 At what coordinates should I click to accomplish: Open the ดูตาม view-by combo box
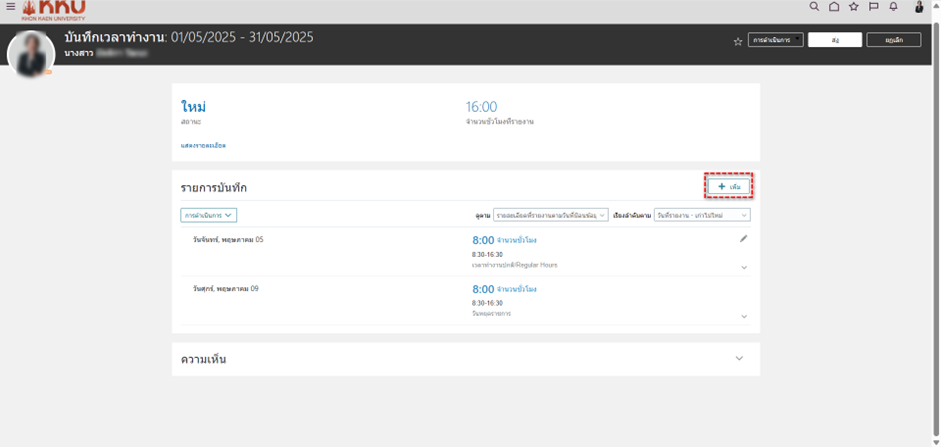(x=550, y=215)
